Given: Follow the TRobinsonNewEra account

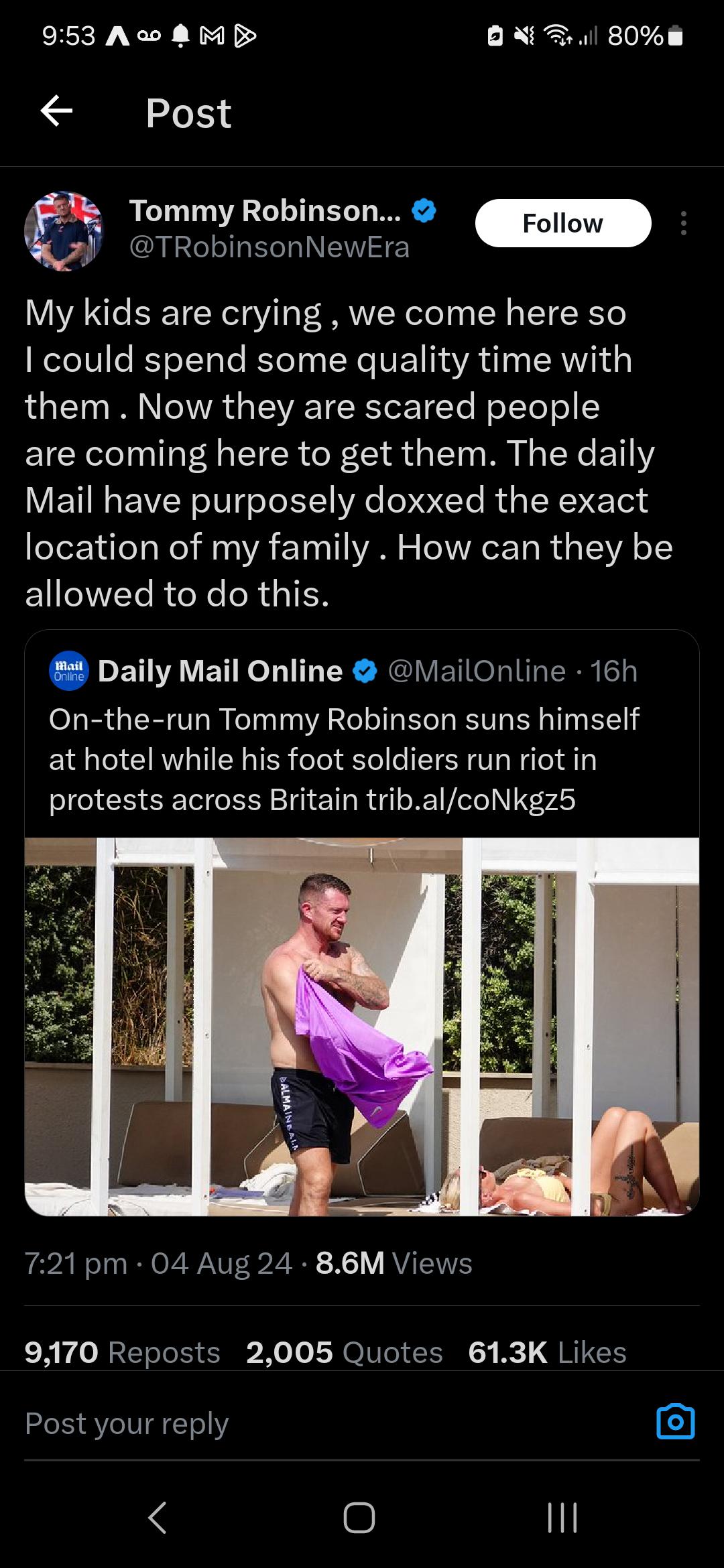Looking at the screenshot, I should point(563,223).
